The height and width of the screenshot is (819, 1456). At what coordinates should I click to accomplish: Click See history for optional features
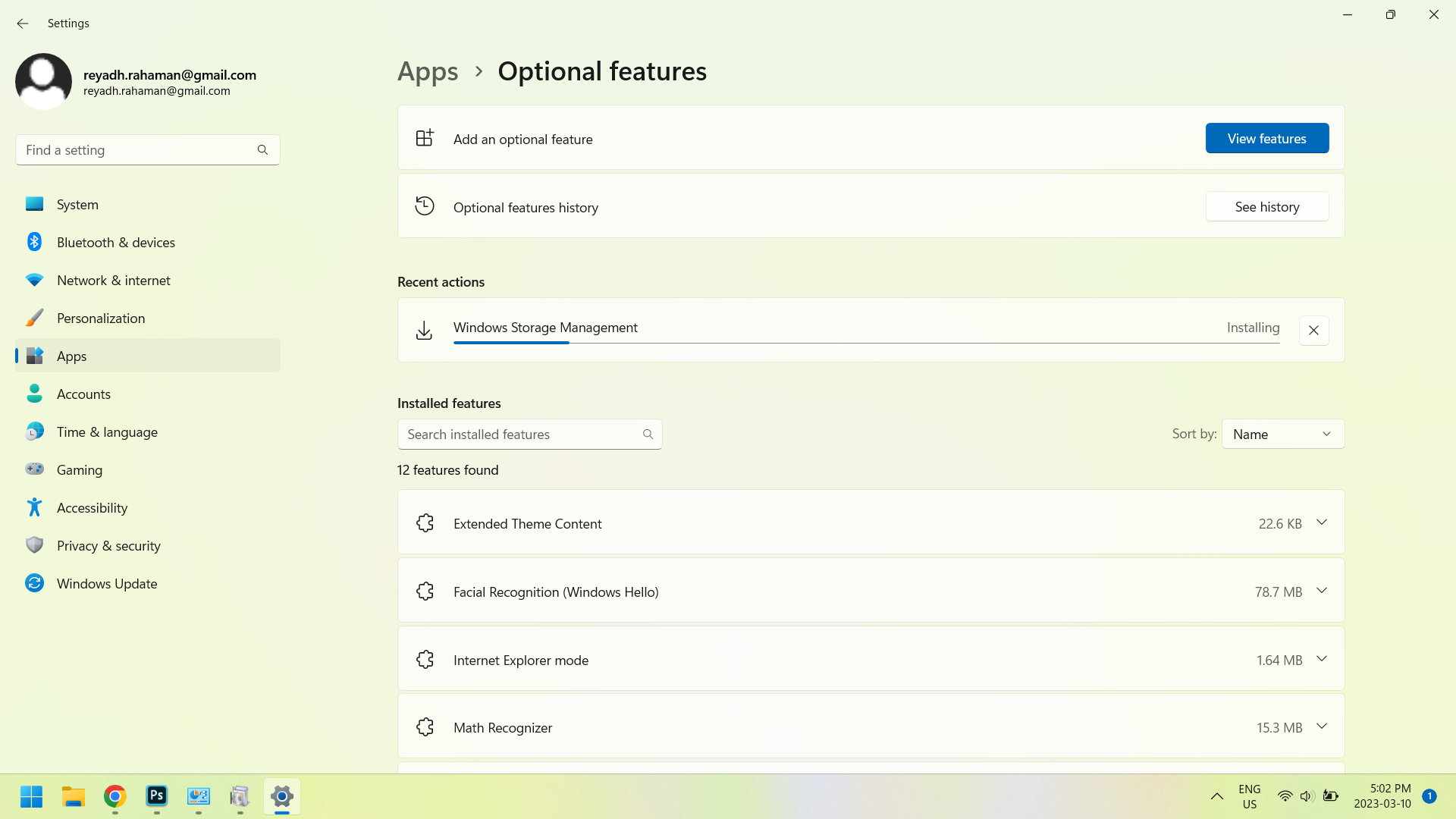(1267, 207)
